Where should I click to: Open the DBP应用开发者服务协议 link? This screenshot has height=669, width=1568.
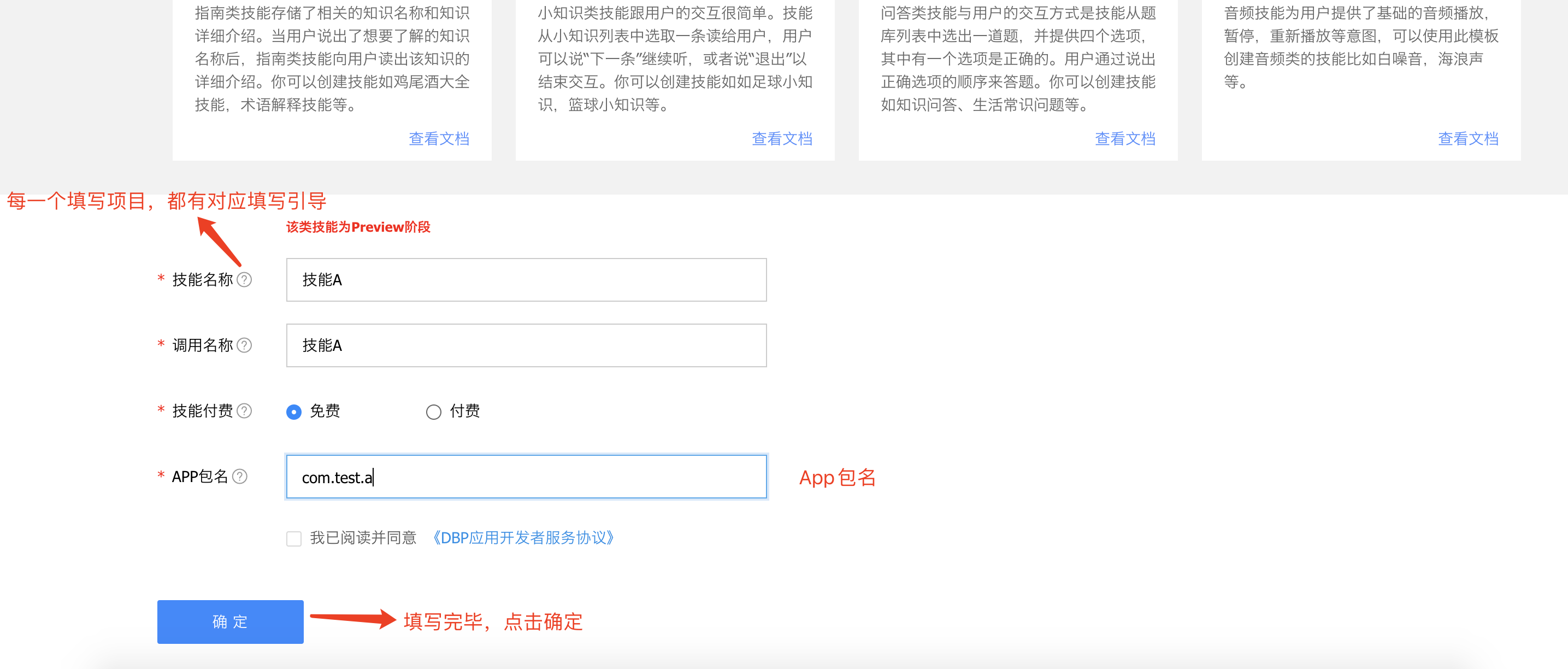(523, 538)
